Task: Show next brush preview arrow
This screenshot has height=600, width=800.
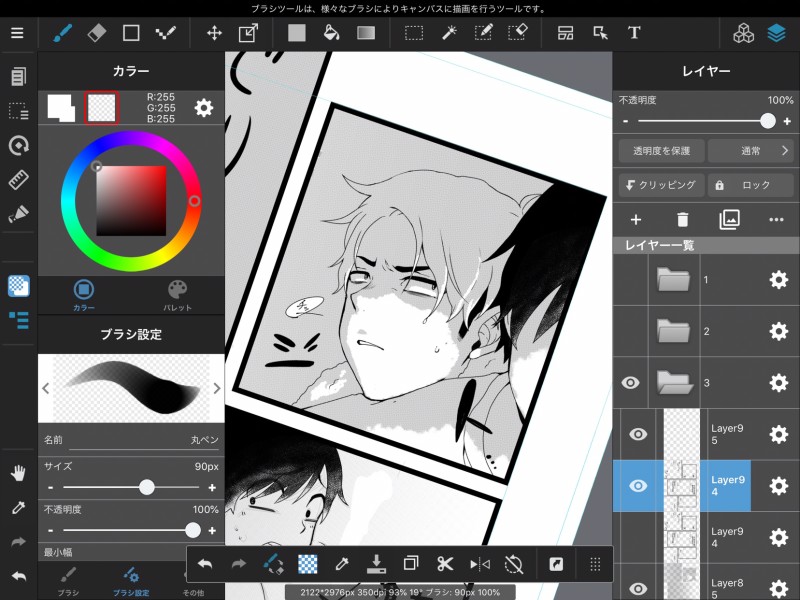Action: (x=216, y=388)
